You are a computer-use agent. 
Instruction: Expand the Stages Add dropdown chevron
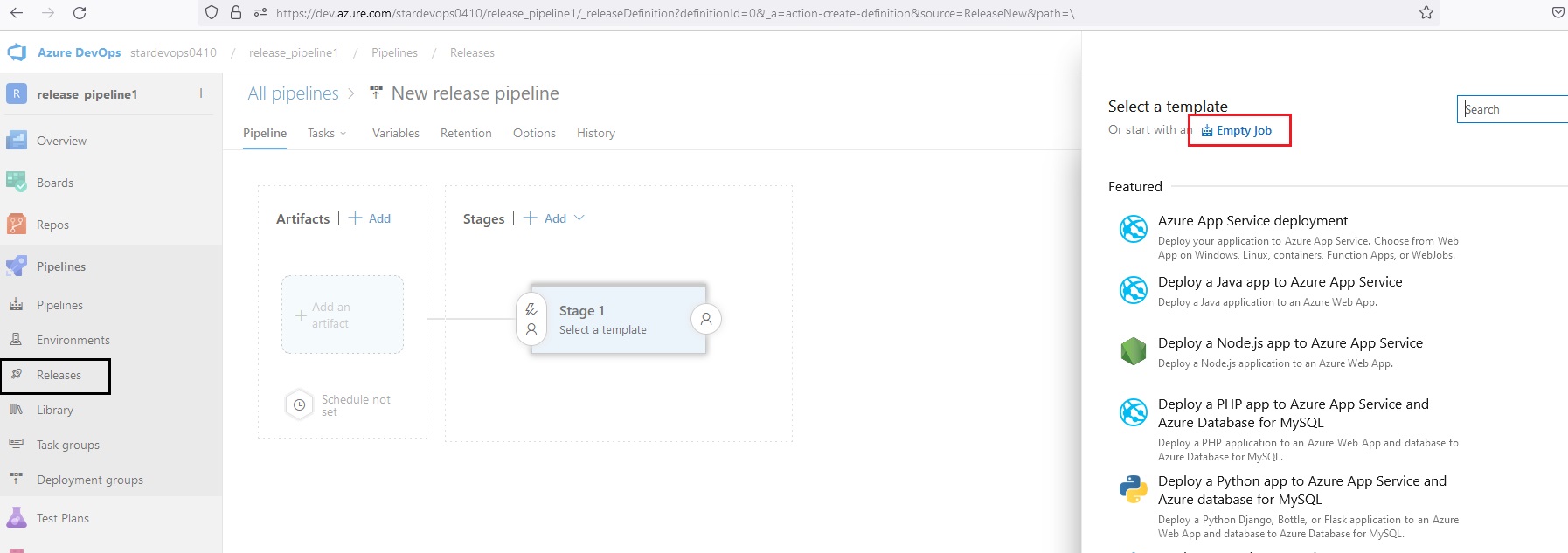(579, 218)
